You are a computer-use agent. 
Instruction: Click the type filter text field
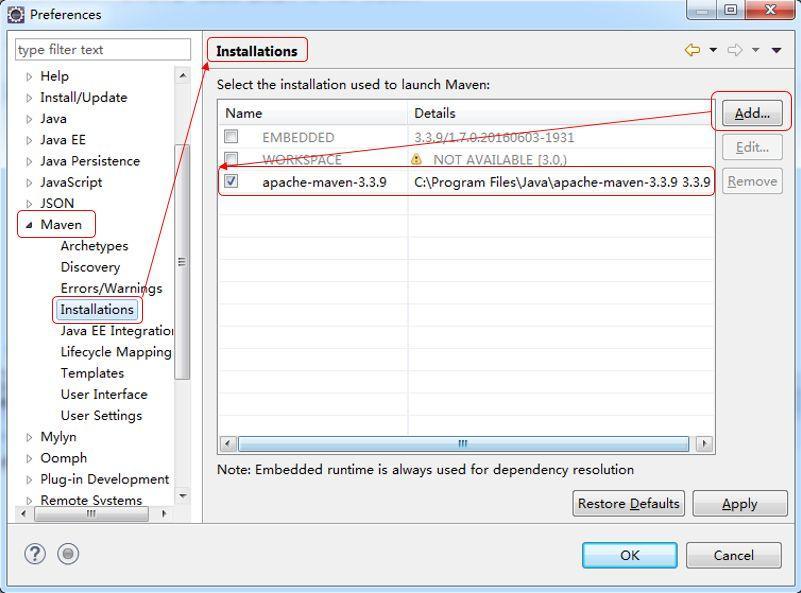coord(103,50)
